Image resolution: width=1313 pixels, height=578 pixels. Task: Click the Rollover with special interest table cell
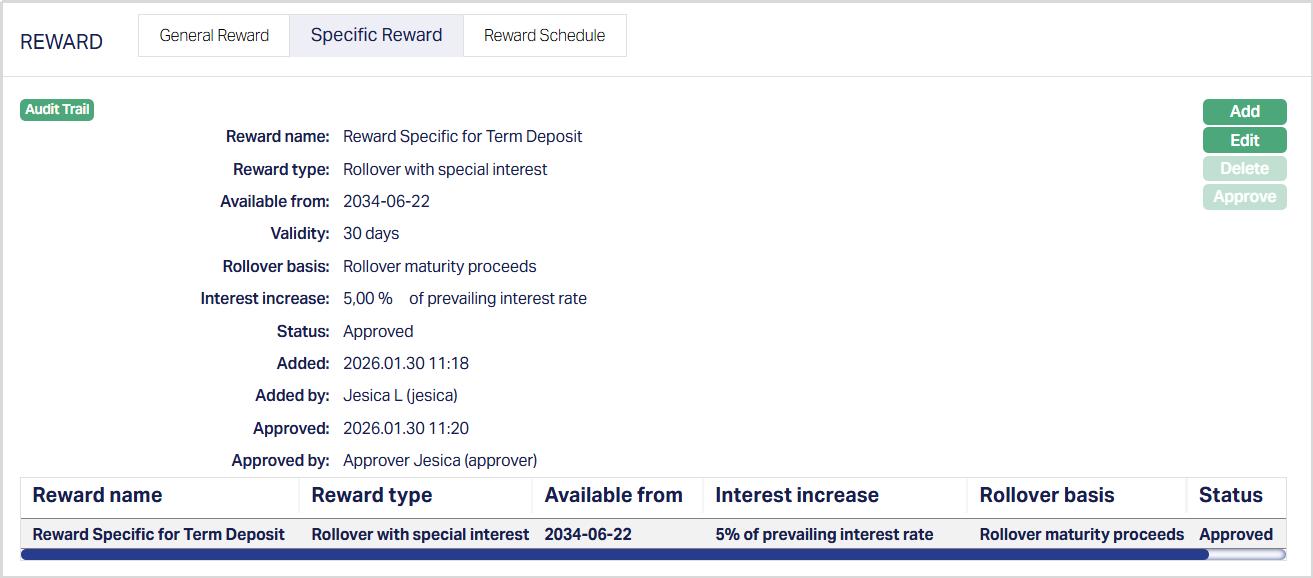click(420, 534)
